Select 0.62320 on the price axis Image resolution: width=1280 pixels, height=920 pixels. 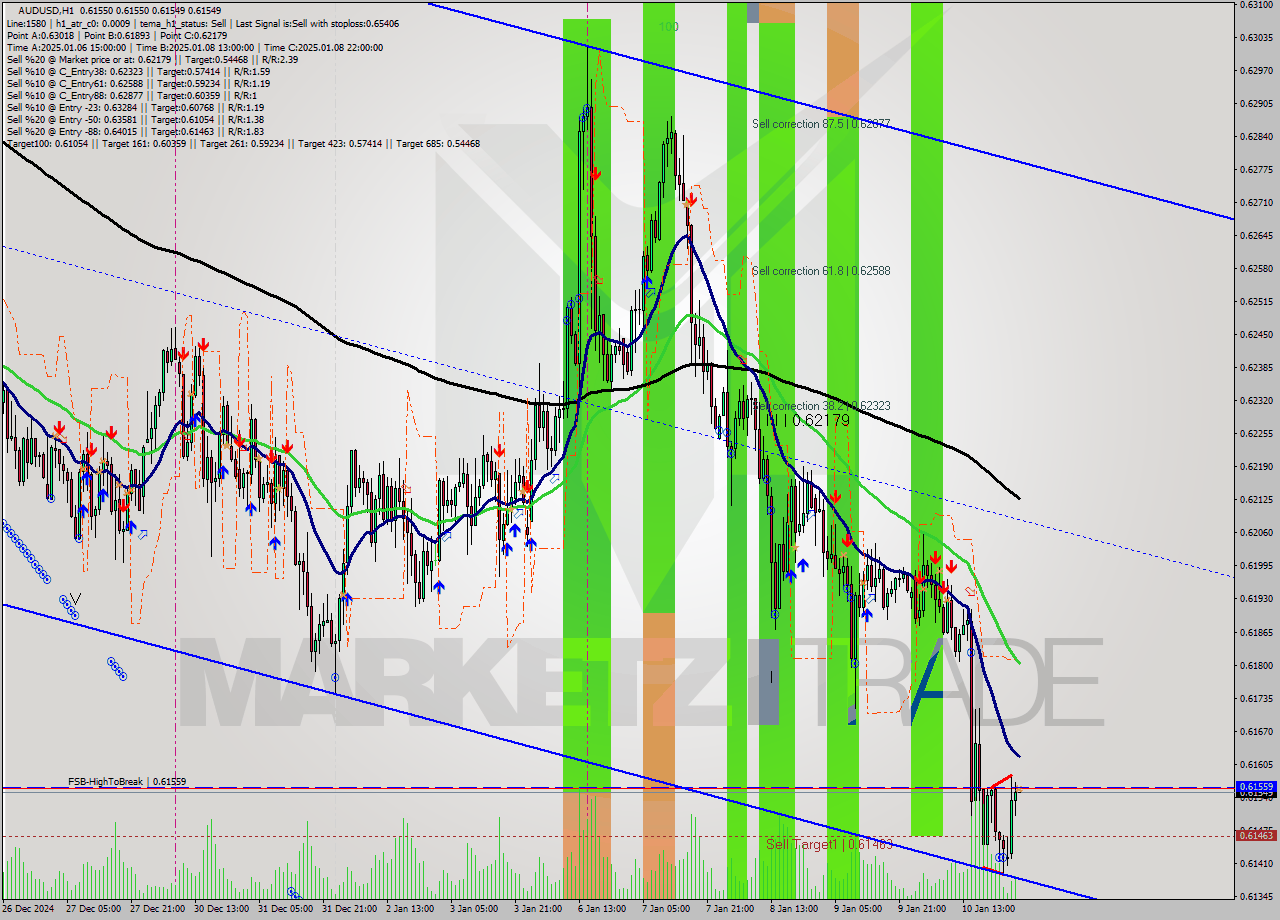[1256, 400]
